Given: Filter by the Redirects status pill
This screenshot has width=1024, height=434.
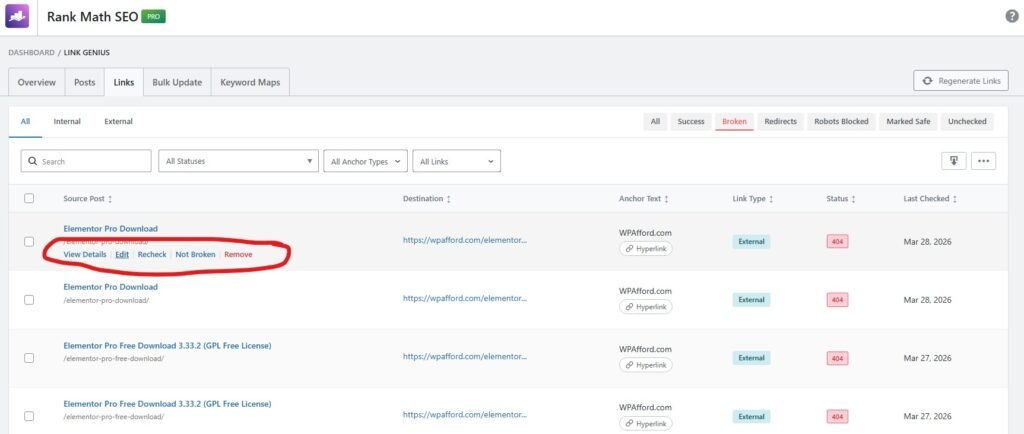Looking at the screenshot, I should click(x=780, y=122).
